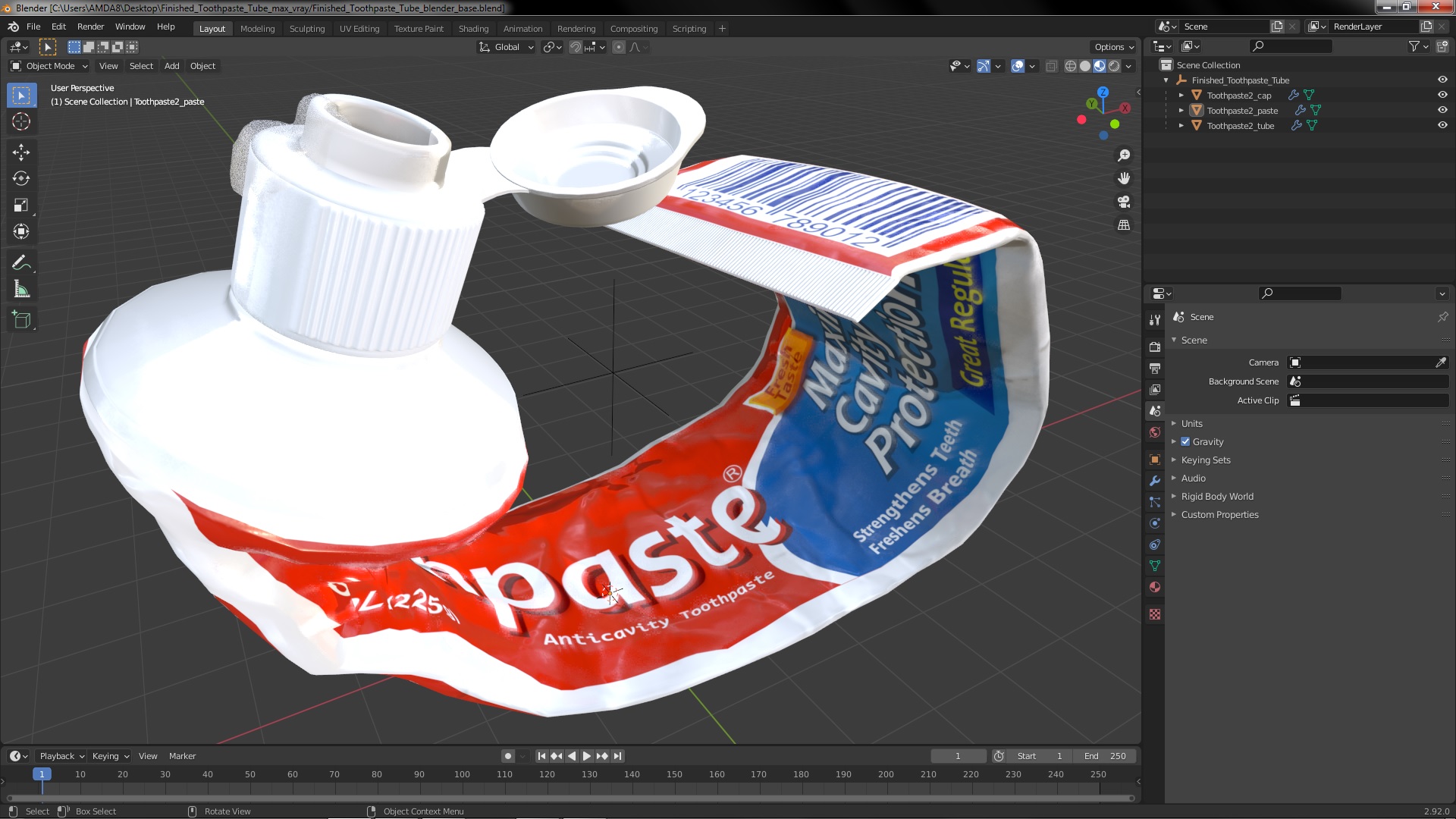Collapse Finished_Toothpaste_Tube collection
1456x819 pixels.
[x=1166, y=80]
